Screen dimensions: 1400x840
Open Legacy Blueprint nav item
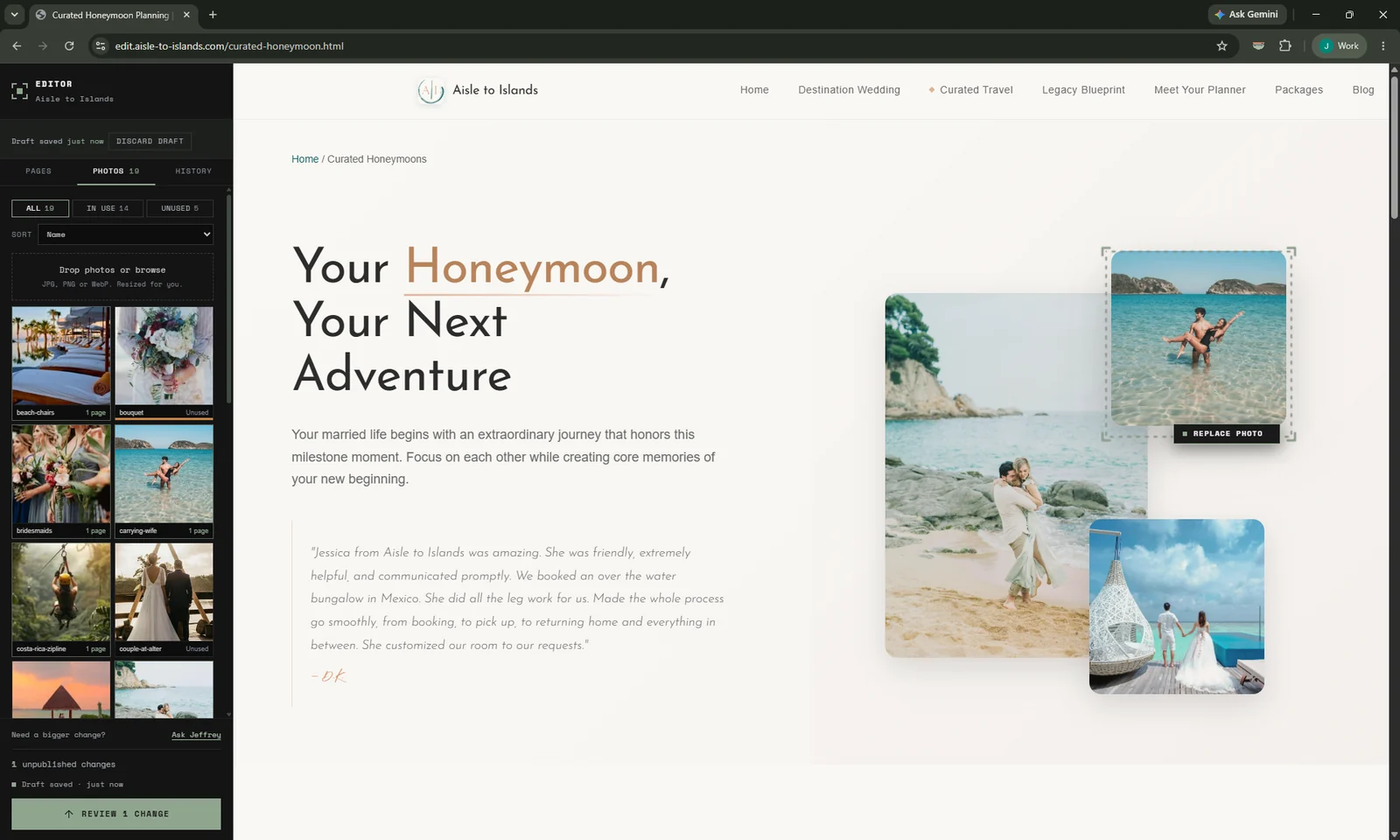1083,90
